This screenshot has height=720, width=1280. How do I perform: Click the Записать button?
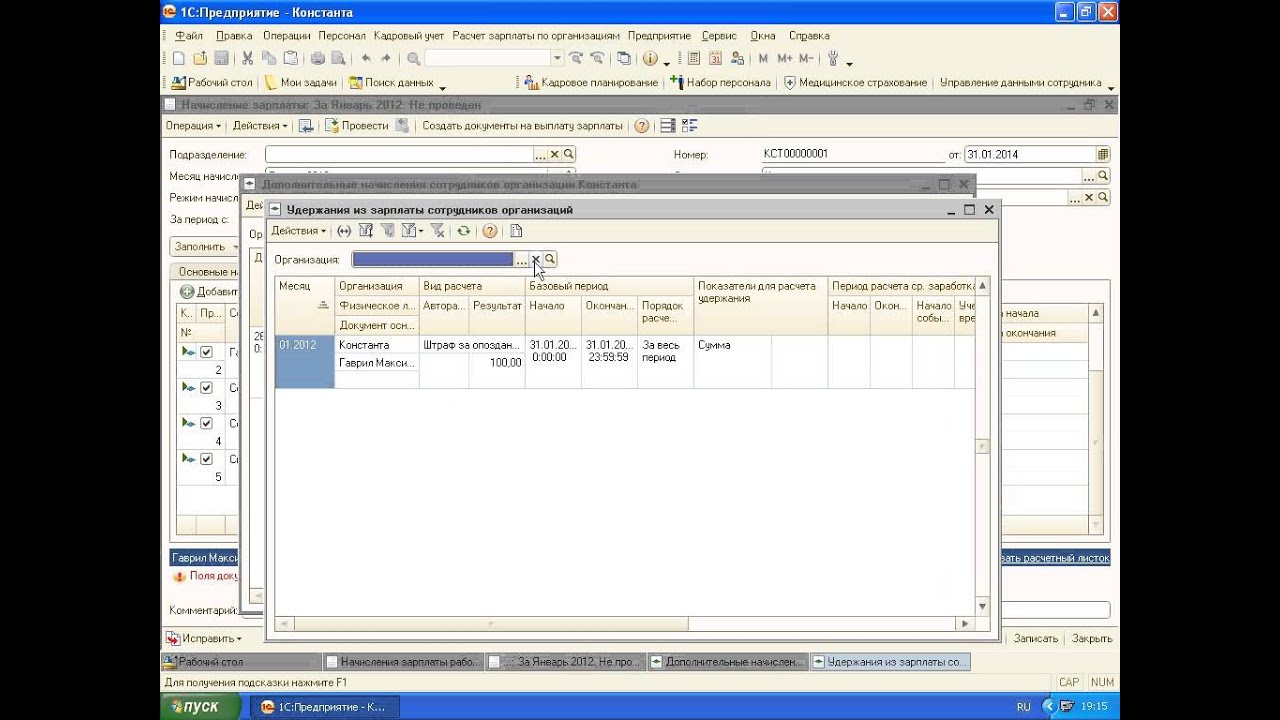1035,638
